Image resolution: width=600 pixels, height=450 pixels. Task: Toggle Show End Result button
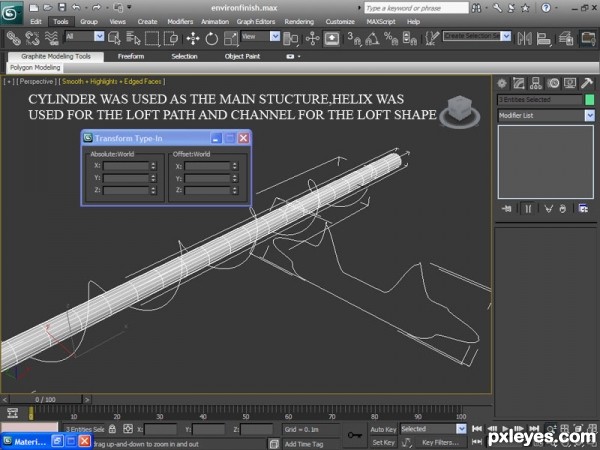[x=528, y=209]
